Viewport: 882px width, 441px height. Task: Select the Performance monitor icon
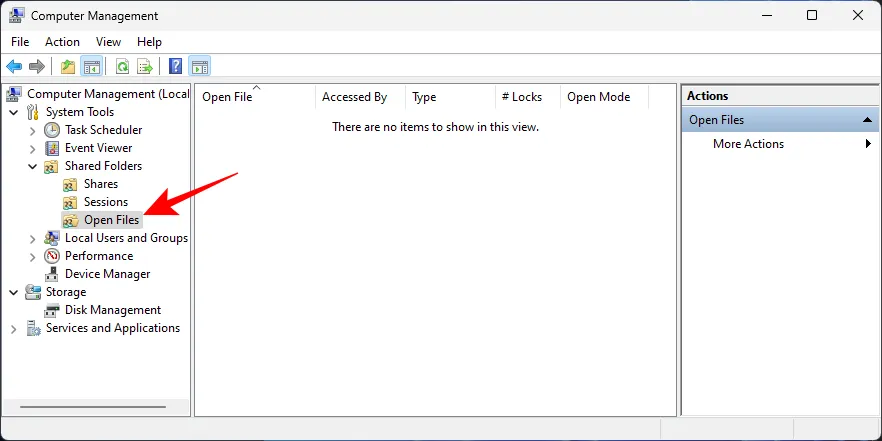52,256
